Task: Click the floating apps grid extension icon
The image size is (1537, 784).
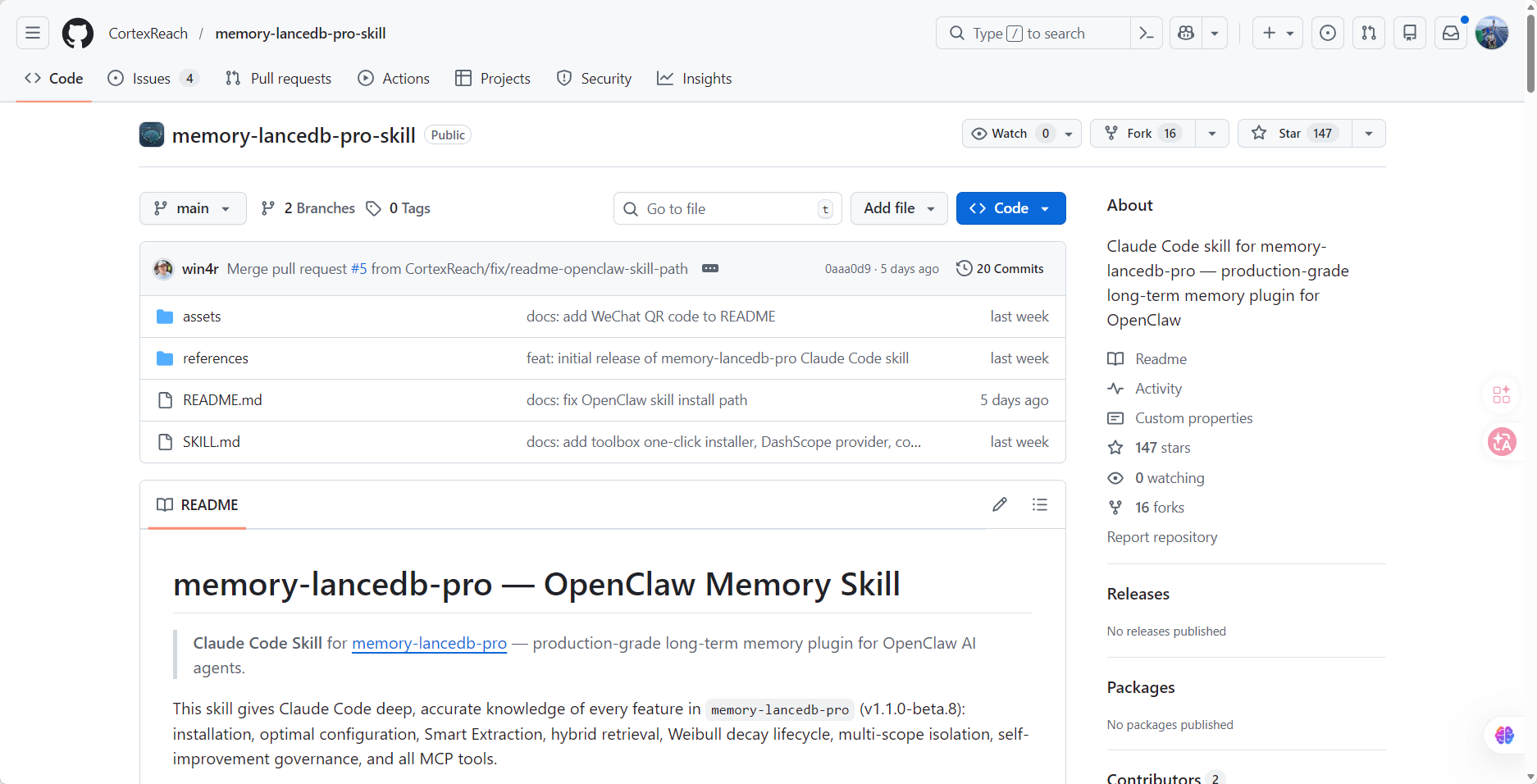Action: pyautogui.click(x=1502, y=395)
